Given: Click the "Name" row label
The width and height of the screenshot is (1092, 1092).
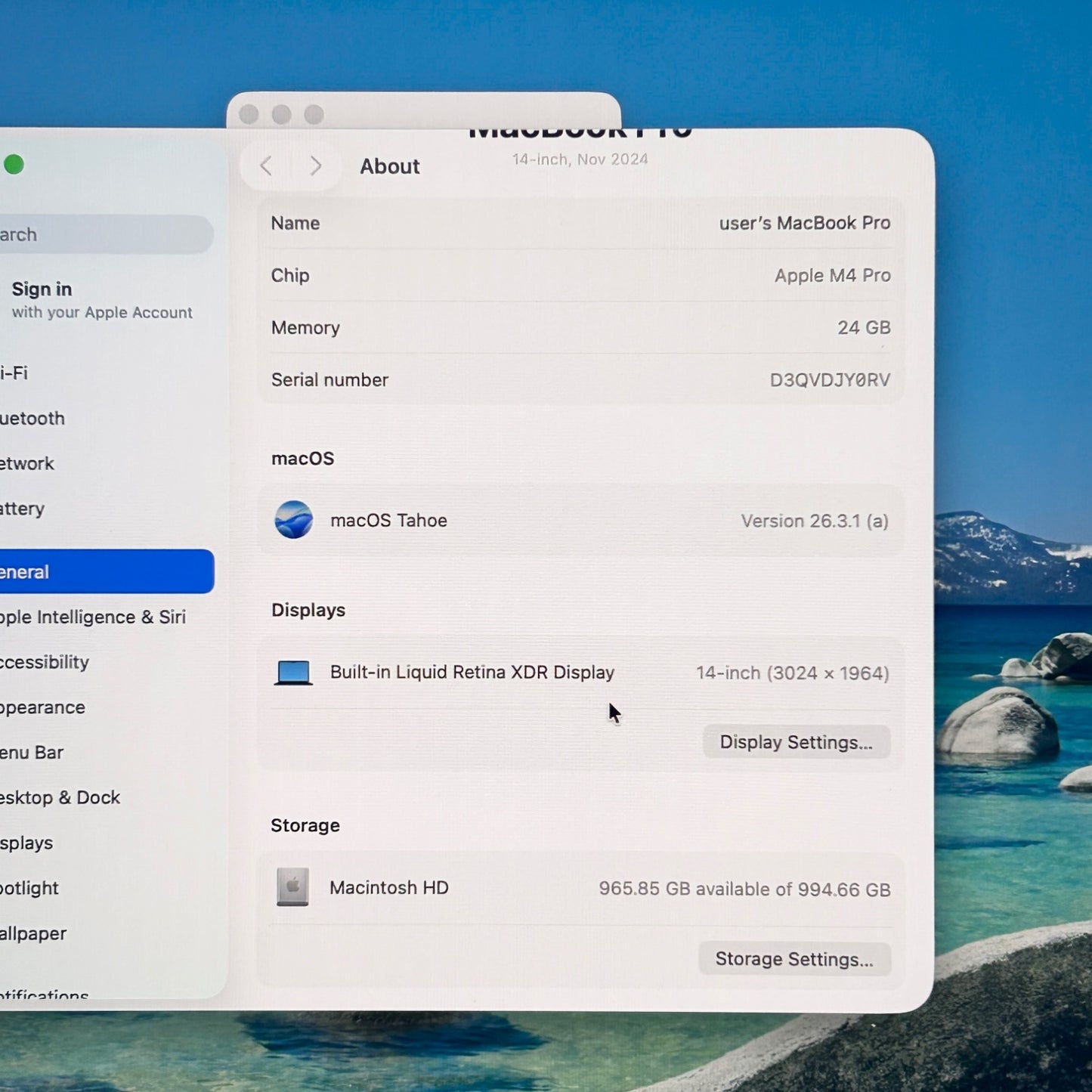Looking at the screenshot, I should click(295, 223).
